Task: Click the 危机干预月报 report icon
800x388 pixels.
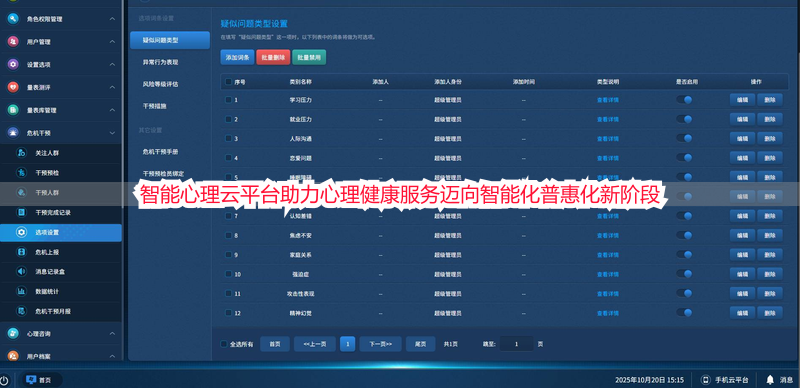Action: pos(21,311)
